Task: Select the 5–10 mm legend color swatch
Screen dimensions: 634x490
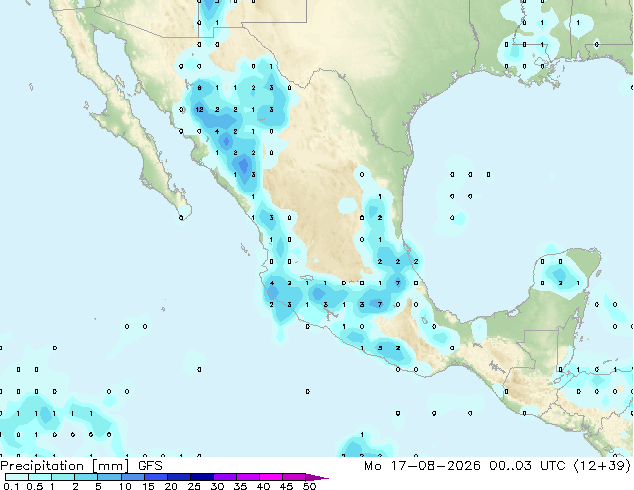Action: 110,477
